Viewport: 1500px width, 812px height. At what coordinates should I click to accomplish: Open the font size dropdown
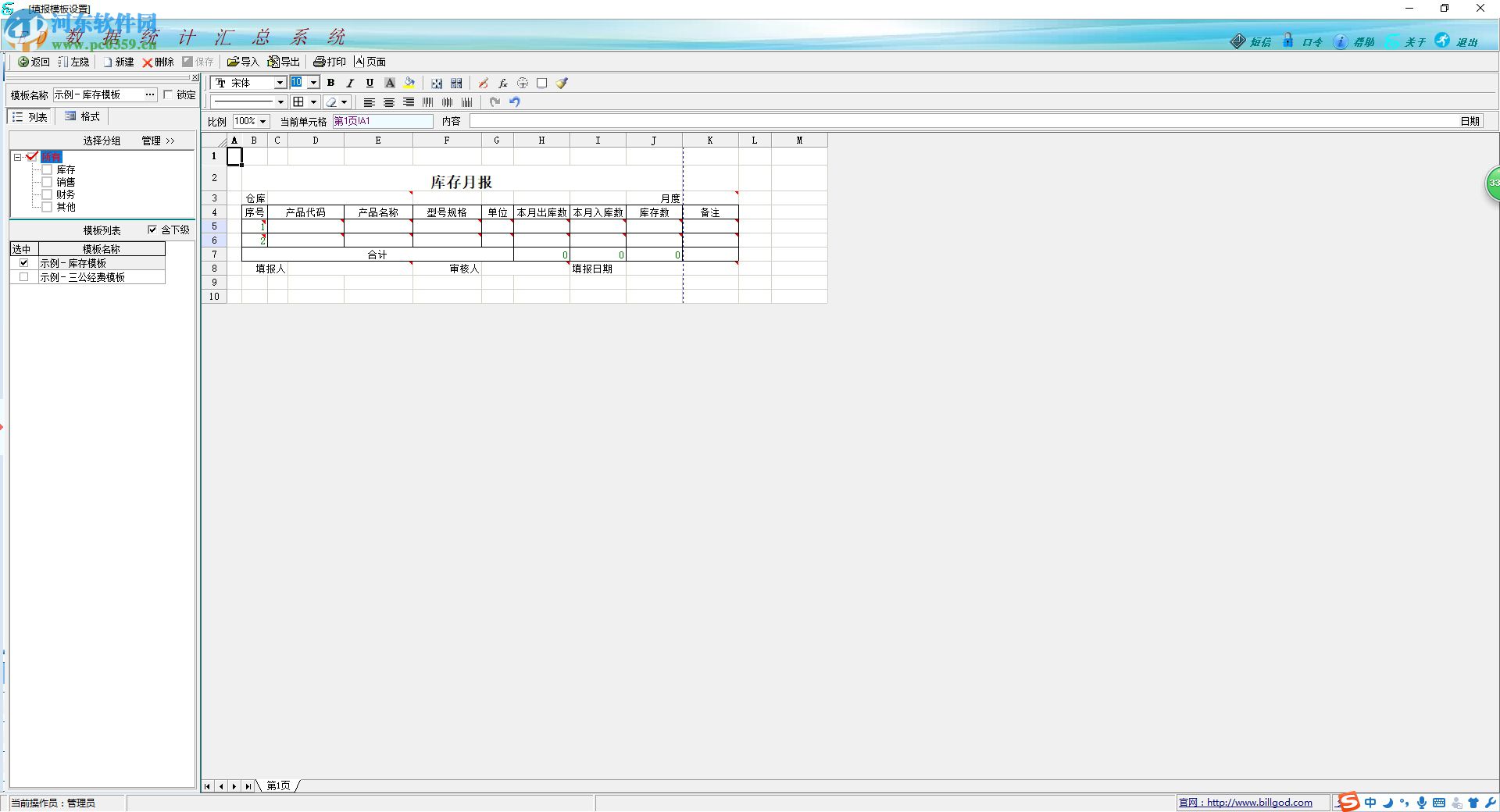[x=314, y=83]
